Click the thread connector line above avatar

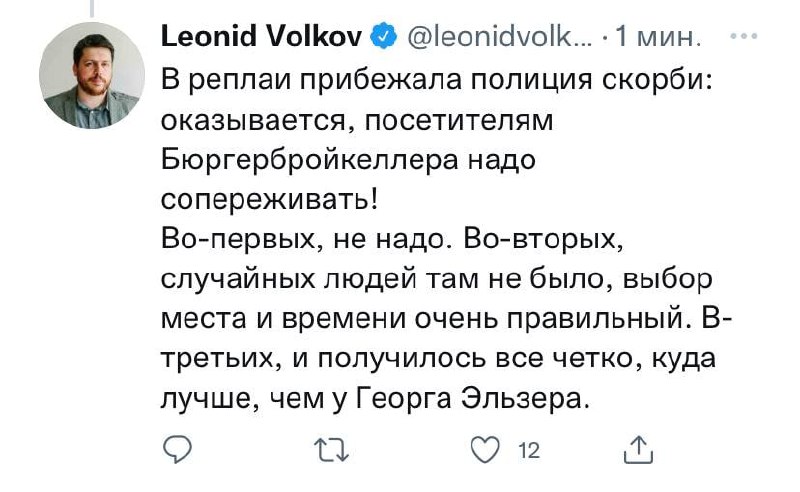pyautogui.click(x=92, y=8)
